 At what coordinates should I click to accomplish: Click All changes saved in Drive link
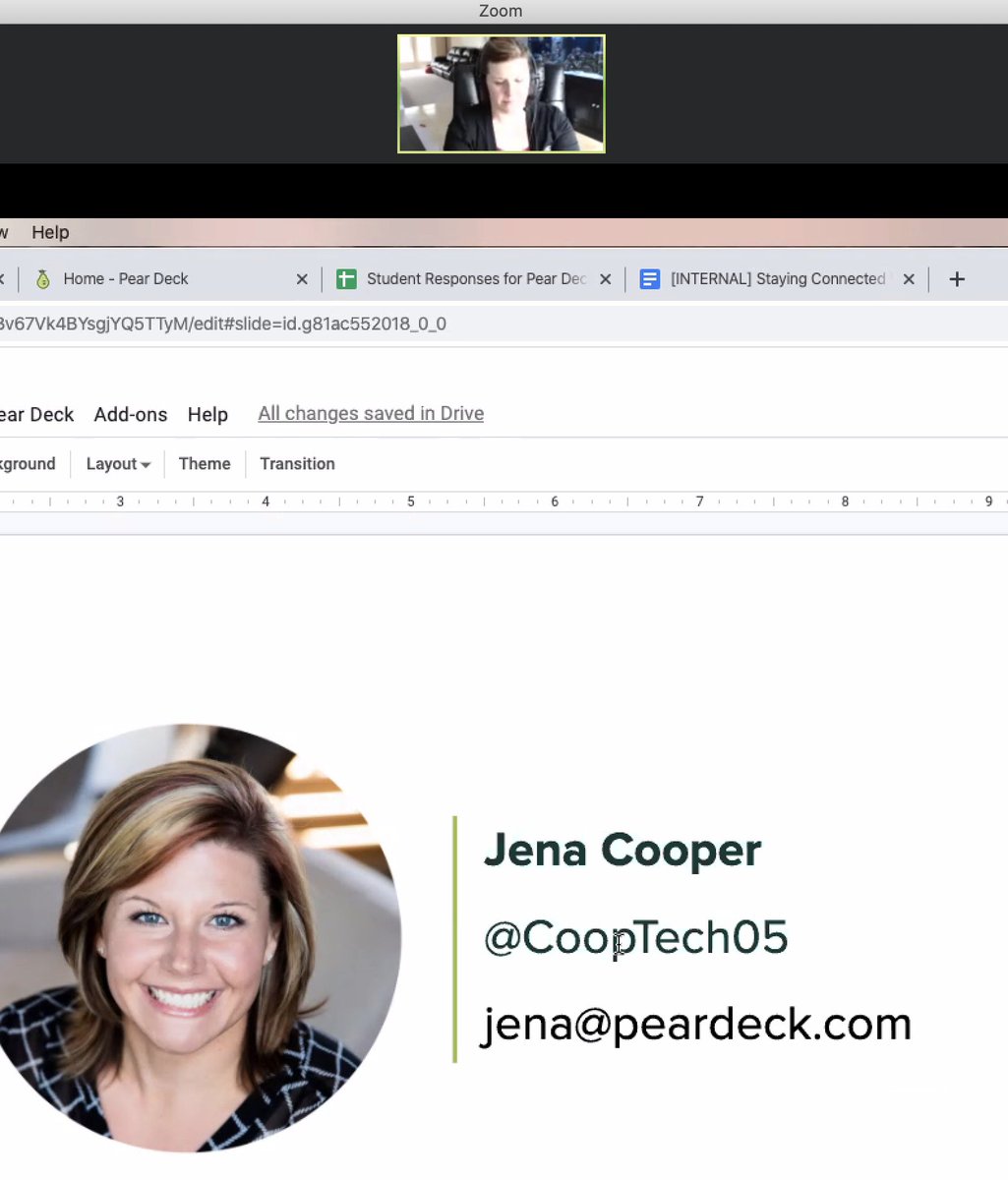371,414
